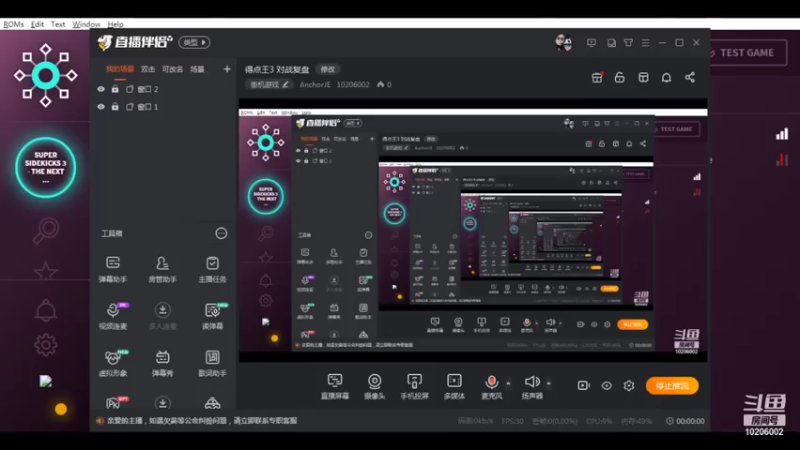This screenshot has height=450, width=800.
Task: Toggle the lock for 窗口 2
Action: tap(115, 89)
